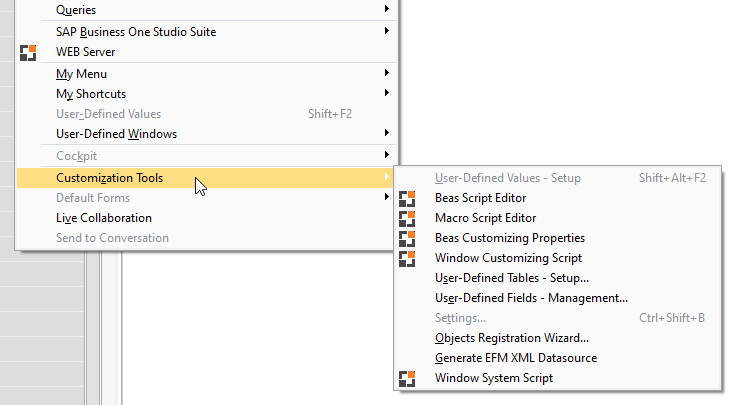The width and height of the screenshot is (731, 405).
Task: Open the WEB Server menu item
Action: click(85, 52)
